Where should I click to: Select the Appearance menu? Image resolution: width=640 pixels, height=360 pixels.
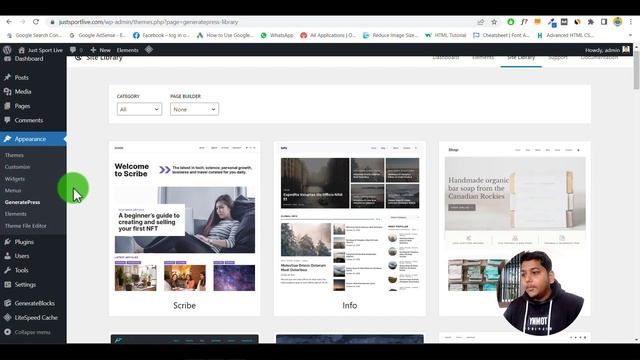[33, 139]
